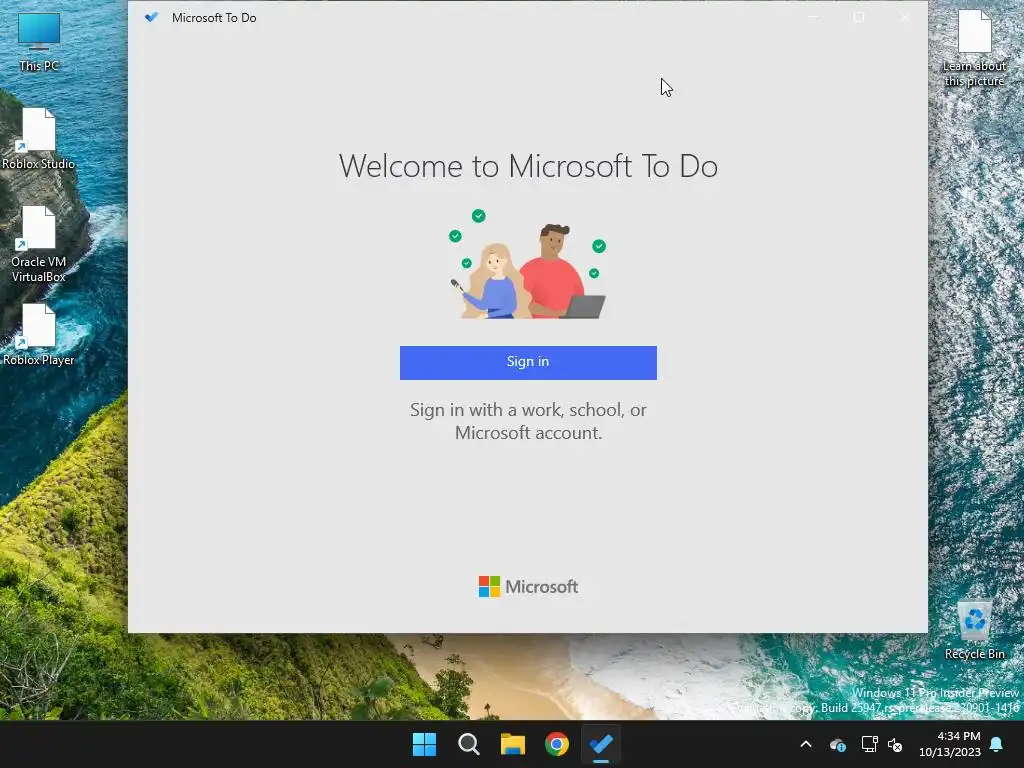Open the clock and date panel
1024x768 pixels.
point(950,744)
